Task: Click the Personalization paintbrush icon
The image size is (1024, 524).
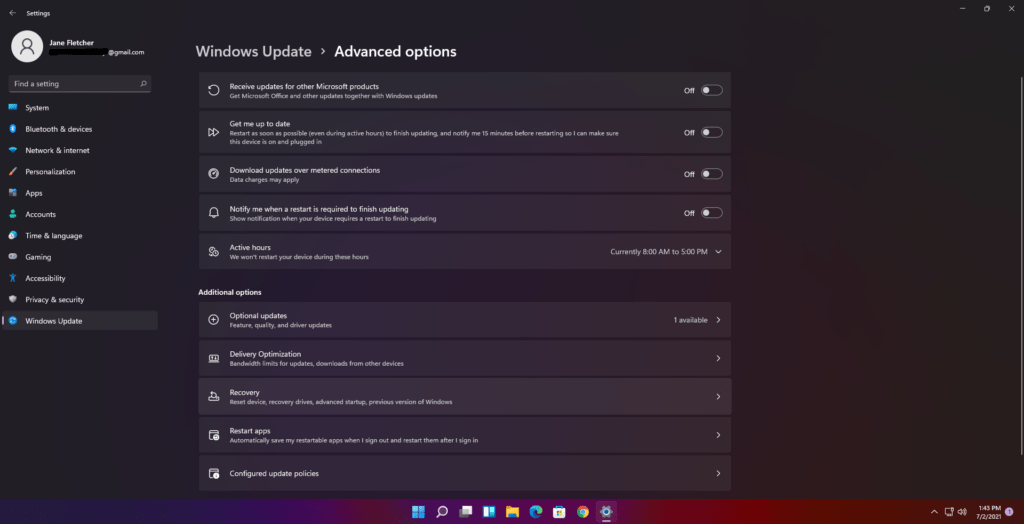Action: point(12,172)
